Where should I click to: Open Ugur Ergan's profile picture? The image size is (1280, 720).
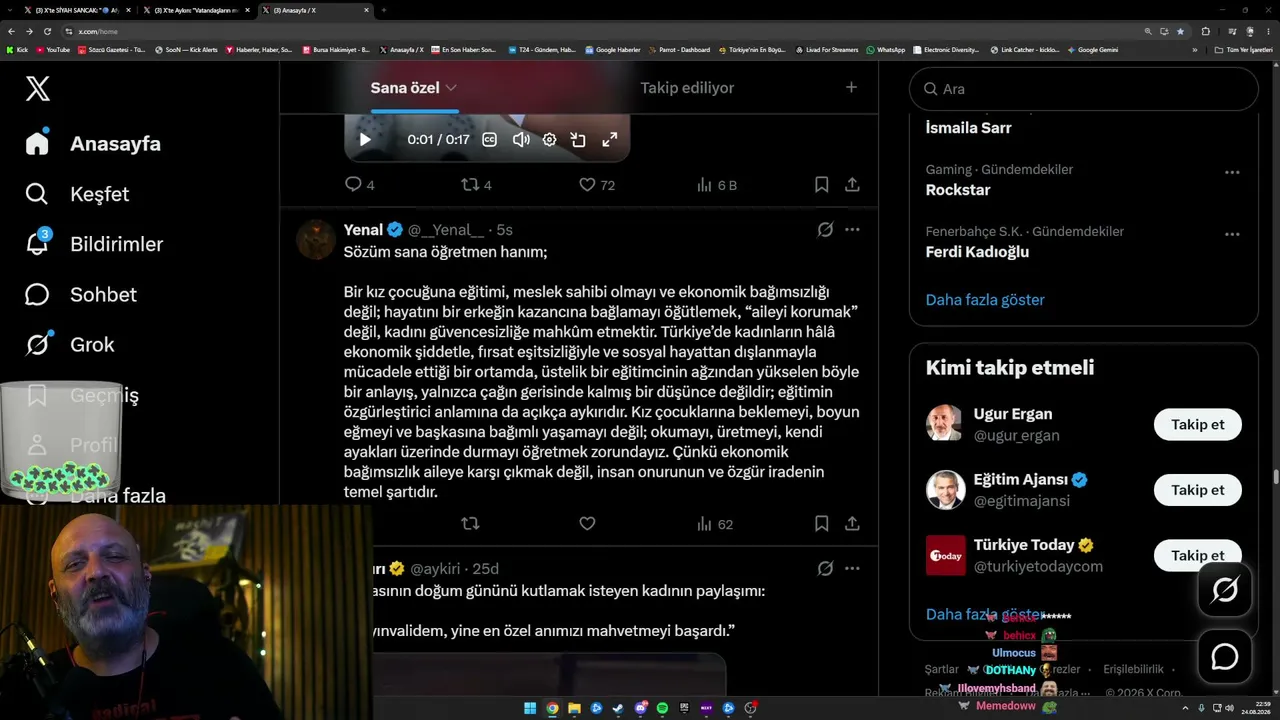(945, 424)
